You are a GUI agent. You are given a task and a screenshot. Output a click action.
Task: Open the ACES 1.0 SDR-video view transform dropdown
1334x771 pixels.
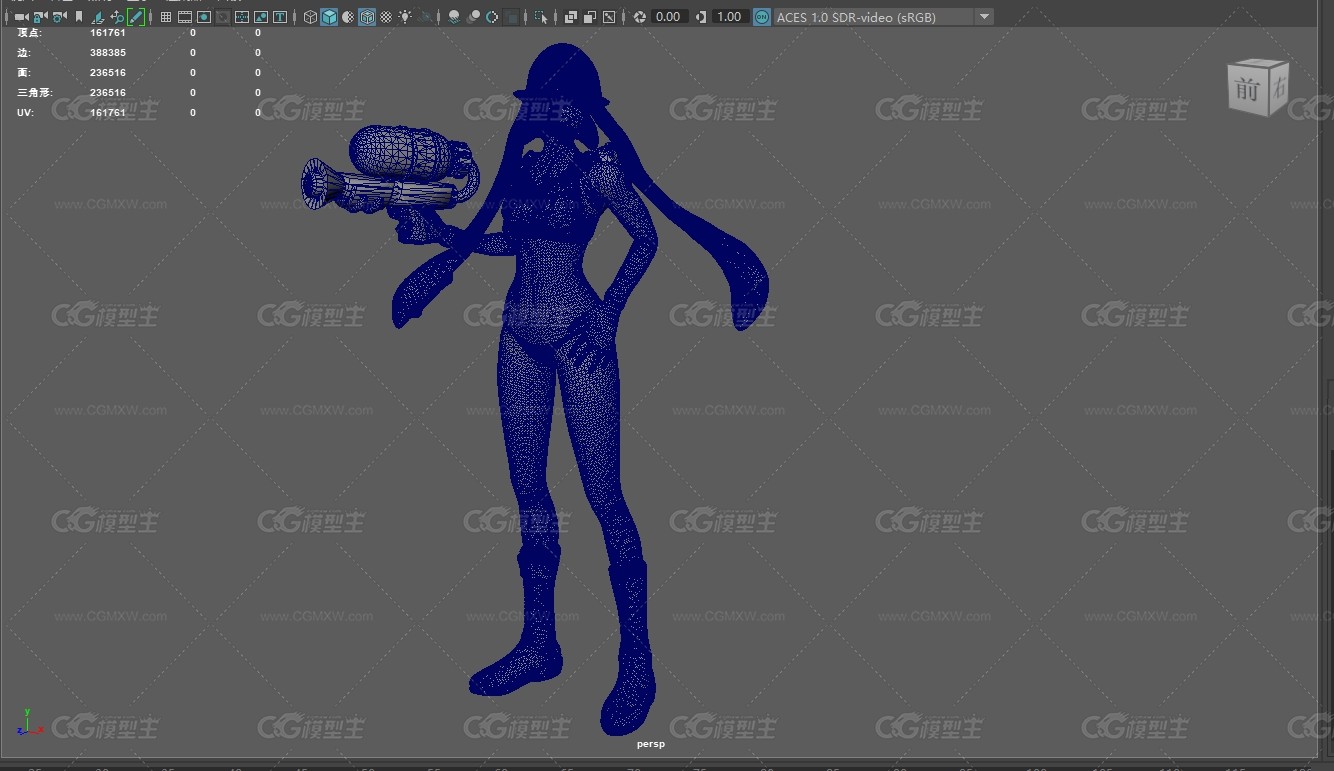[x=884, y=17]
